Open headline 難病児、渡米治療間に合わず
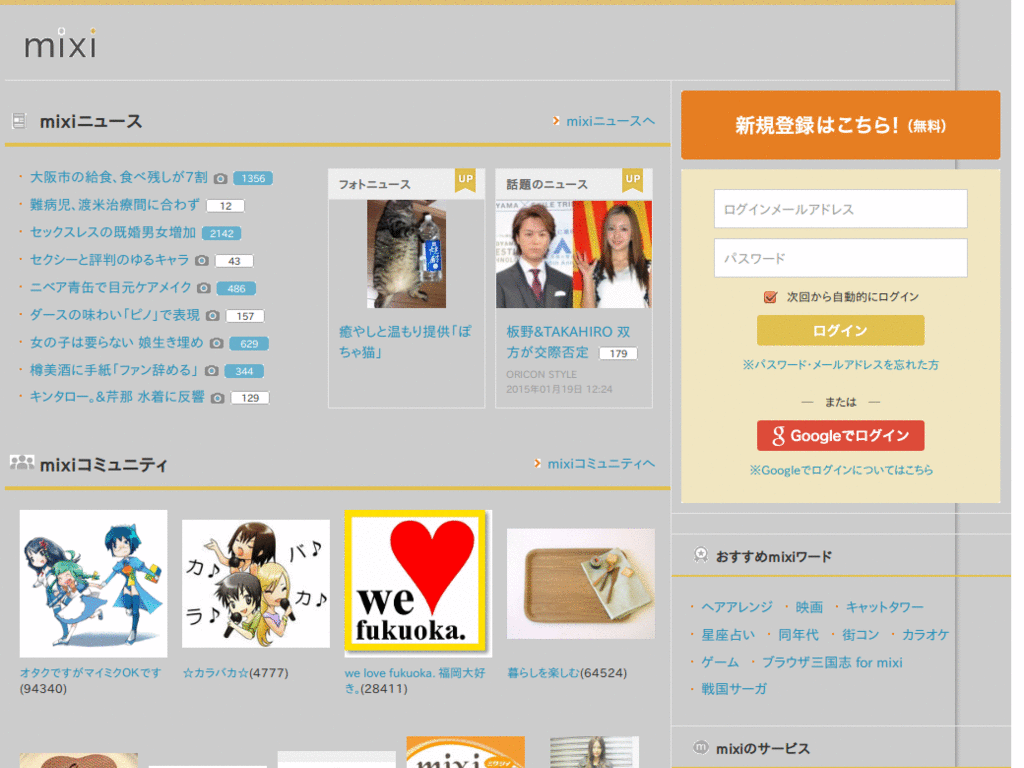Viewport: 1024px width, 768px height. pyautogui.click(x=115, y=205)
